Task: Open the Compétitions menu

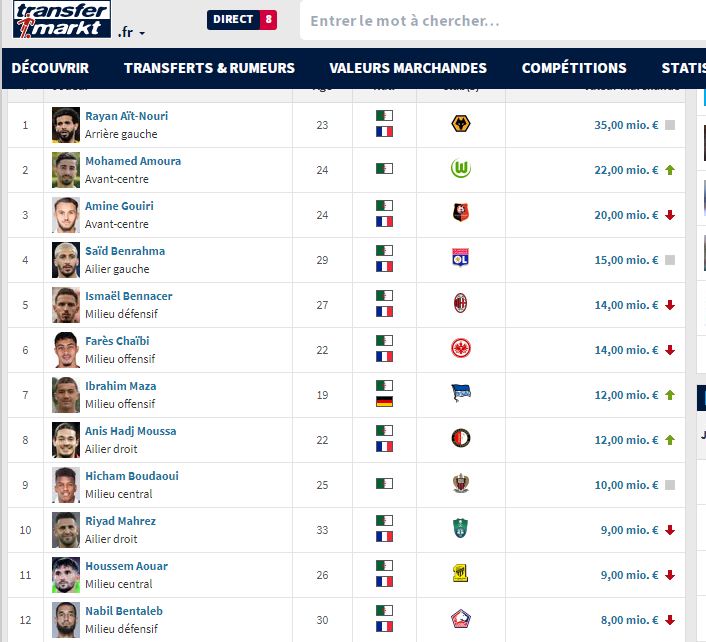Action: click(574, 68)
